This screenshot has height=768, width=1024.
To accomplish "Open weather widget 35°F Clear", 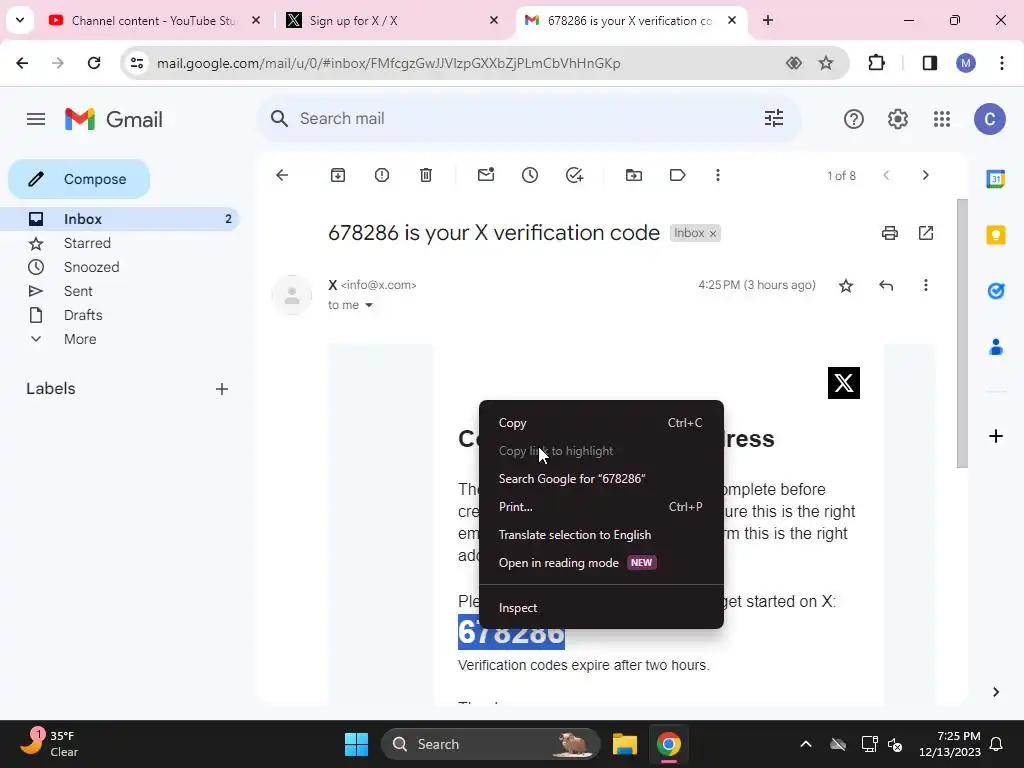I will pos(50,744).
